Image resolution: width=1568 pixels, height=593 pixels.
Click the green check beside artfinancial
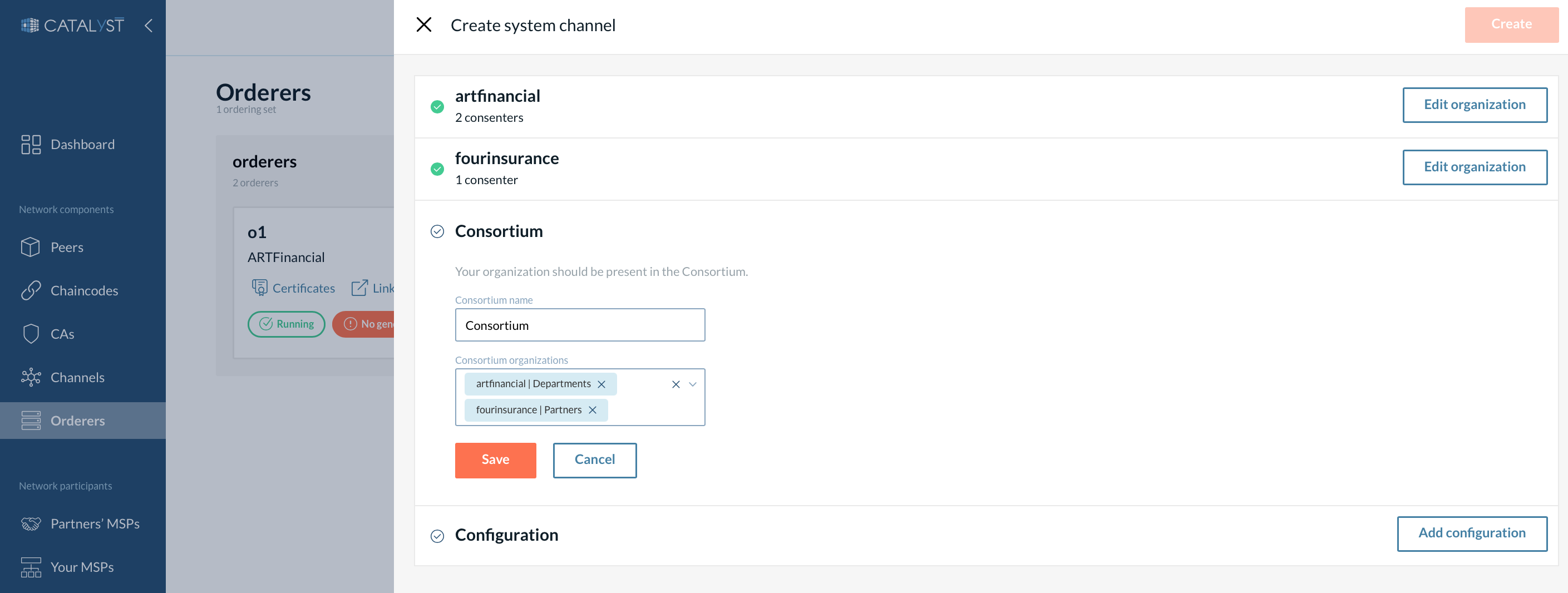pos(437,107)
